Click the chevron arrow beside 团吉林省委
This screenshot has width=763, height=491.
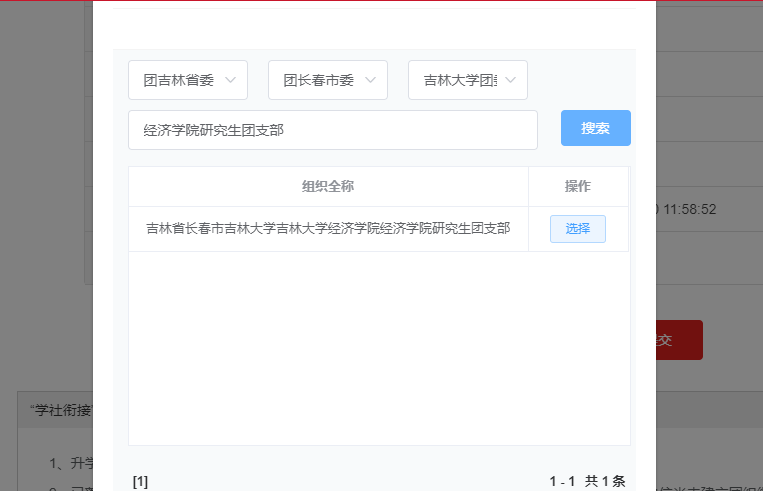click(x=231, y=80)
